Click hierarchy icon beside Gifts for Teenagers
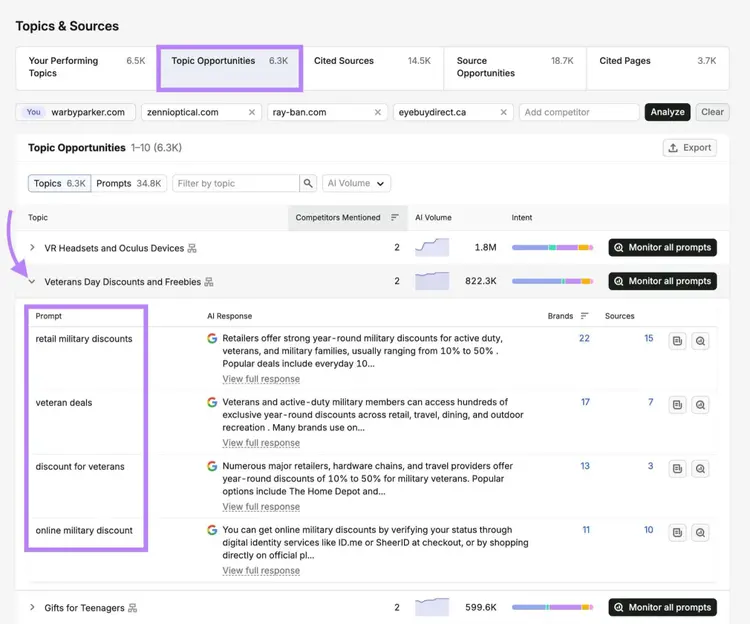 (x=132, y=608)
